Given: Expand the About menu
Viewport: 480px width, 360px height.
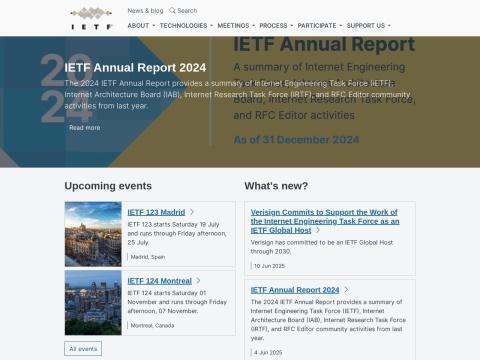Looking at the screenshot, I should click(x=141, y=26).
